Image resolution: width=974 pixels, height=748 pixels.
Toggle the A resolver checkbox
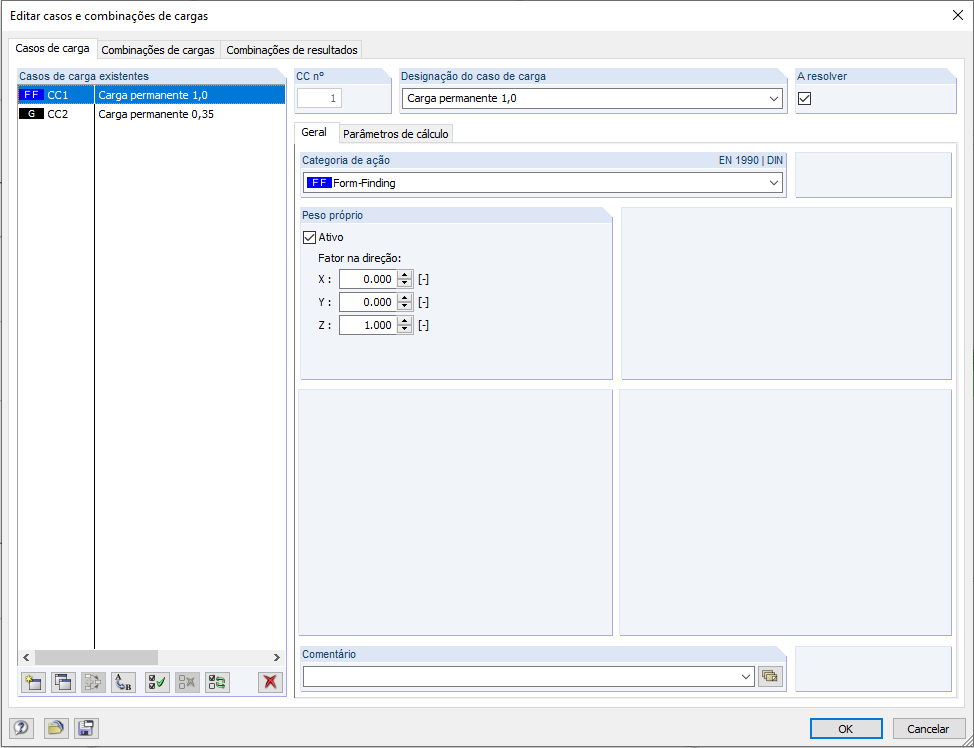tap(804, 98)
